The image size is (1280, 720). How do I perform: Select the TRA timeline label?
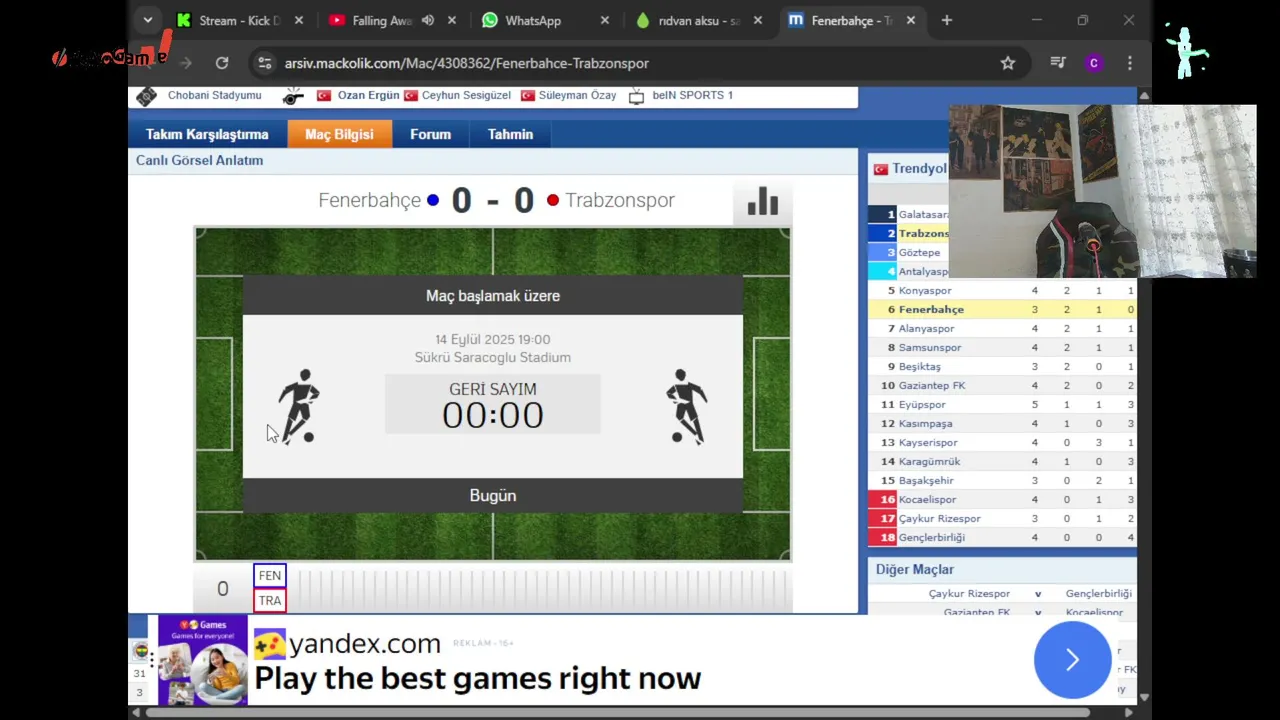click(270, 601)
